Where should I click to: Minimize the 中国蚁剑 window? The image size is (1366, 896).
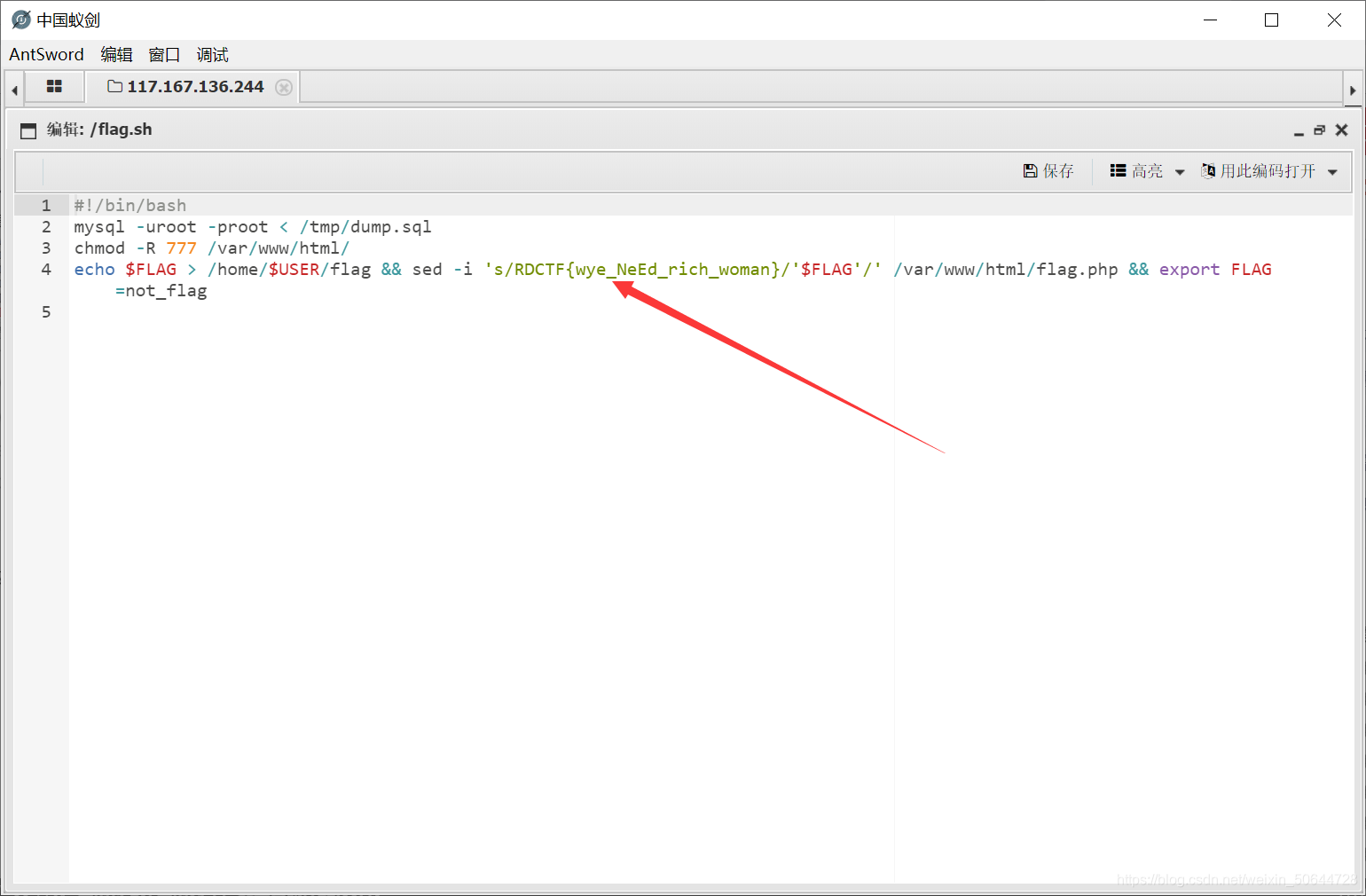coord(1210,20)
